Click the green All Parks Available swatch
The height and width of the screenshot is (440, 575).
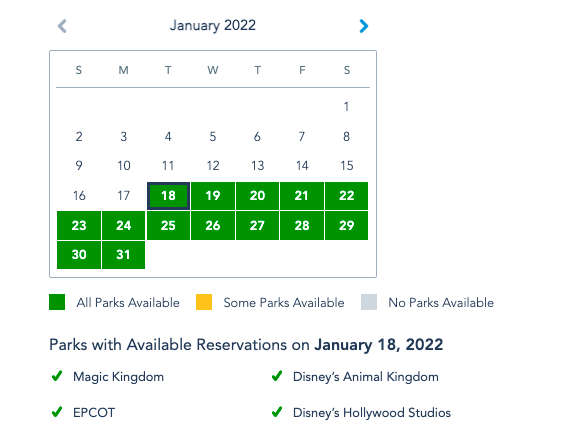[x=57, y=302]
